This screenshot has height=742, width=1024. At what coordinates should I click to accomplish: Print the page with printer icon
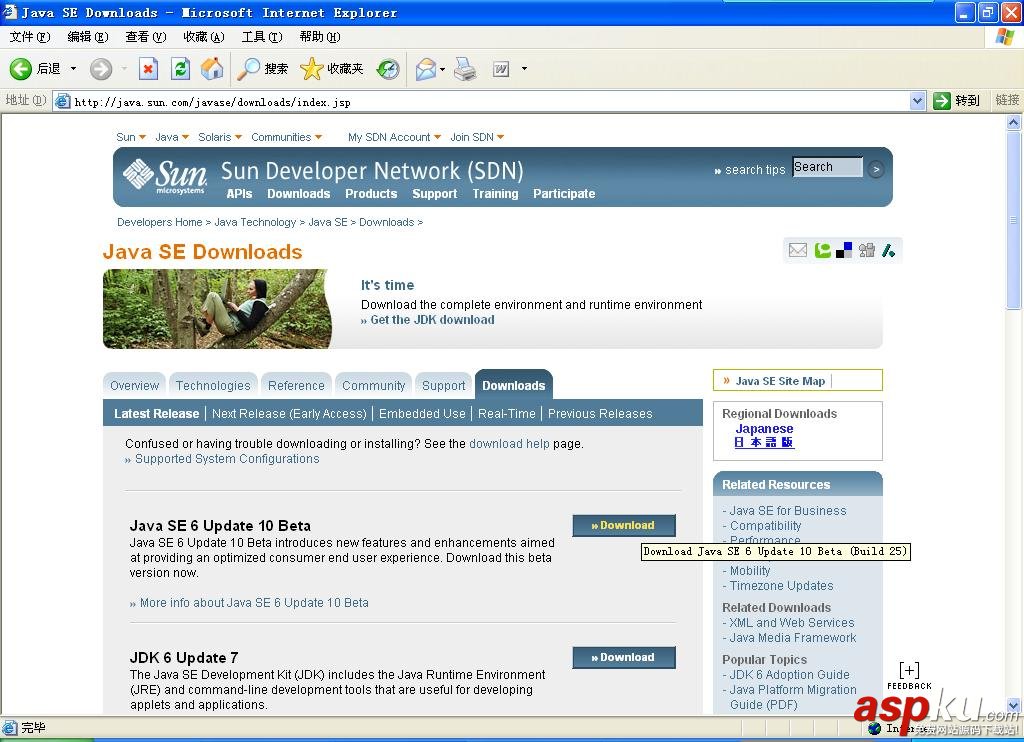(466, 69)
